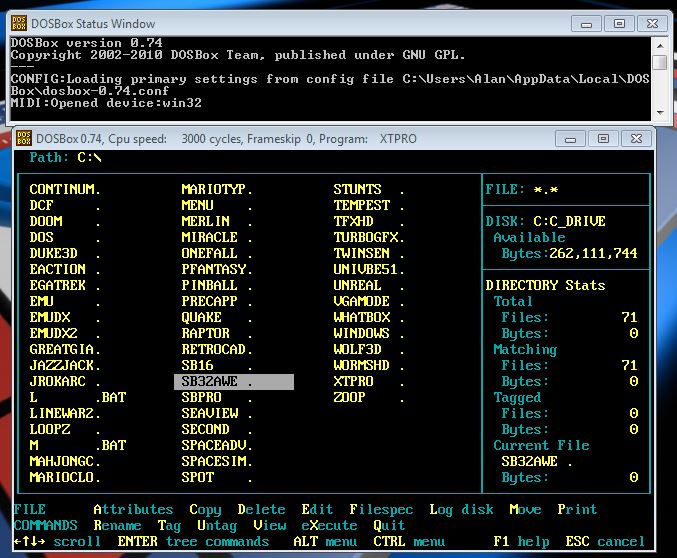The width and height of the screenshot is (677, 558).
Task: Select the WOLF3D entry
Action: pos(369,349)
